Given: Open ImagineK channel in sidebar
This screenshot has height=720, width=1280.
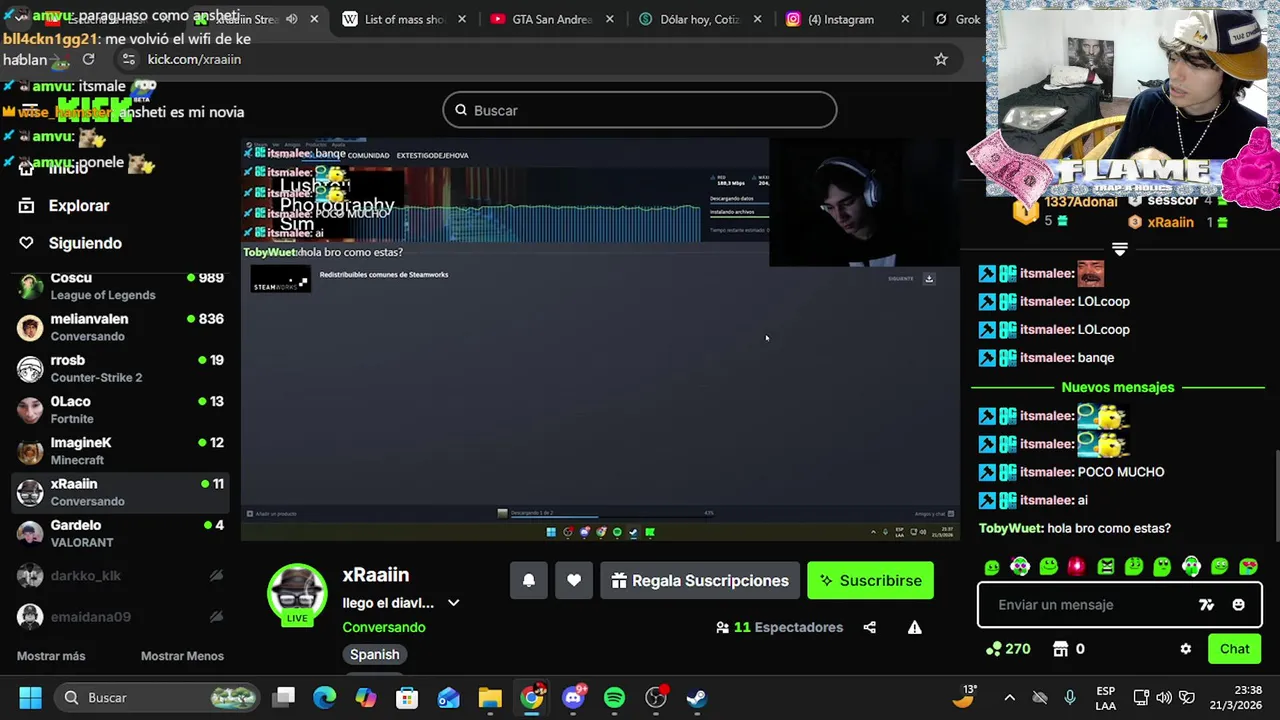Looking at the screenshot, I should point(120,451).
